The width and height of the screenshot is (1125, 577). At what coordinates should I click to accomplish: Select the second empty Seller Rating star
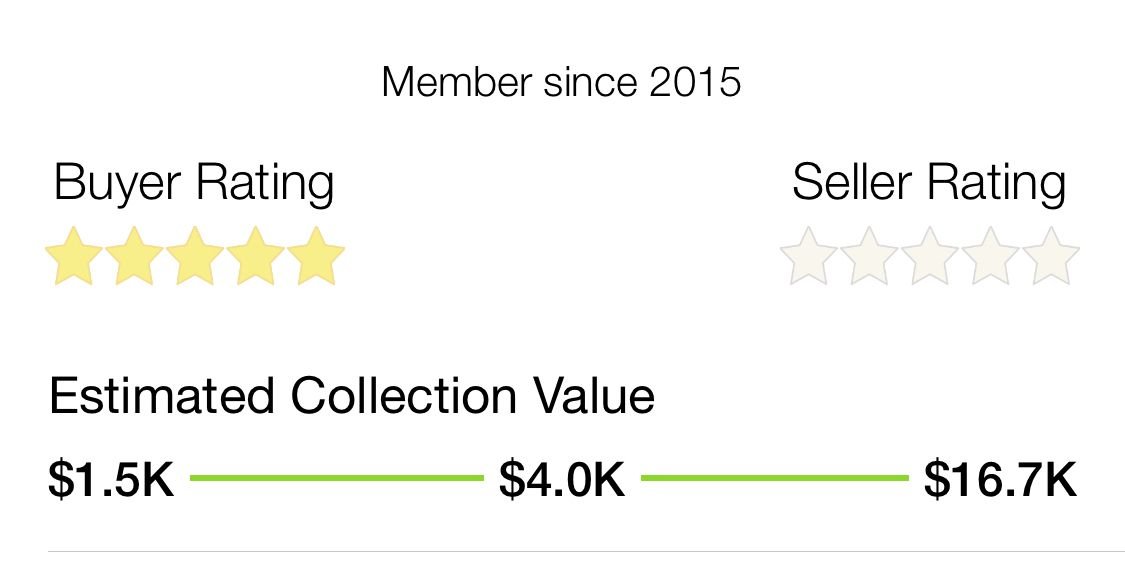[x=869, y=258]
